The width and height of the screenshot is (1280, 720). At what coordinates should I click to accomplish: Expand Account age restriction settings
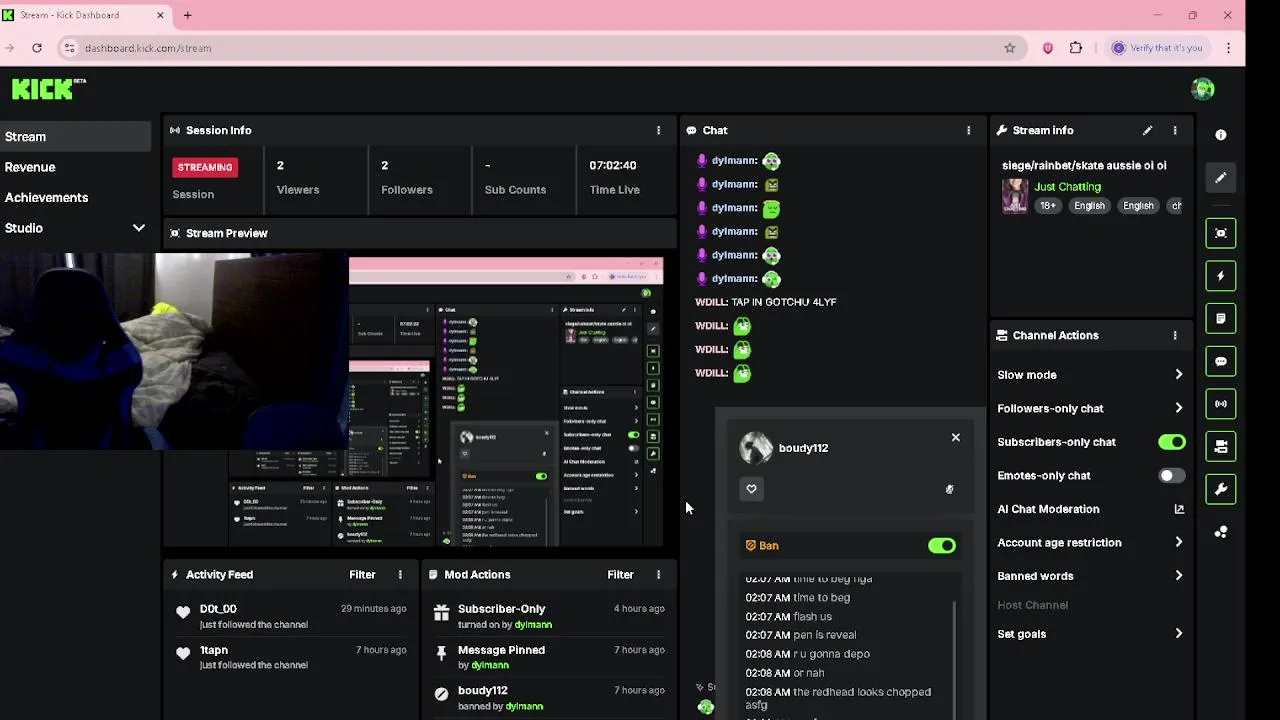[1178, 543]
